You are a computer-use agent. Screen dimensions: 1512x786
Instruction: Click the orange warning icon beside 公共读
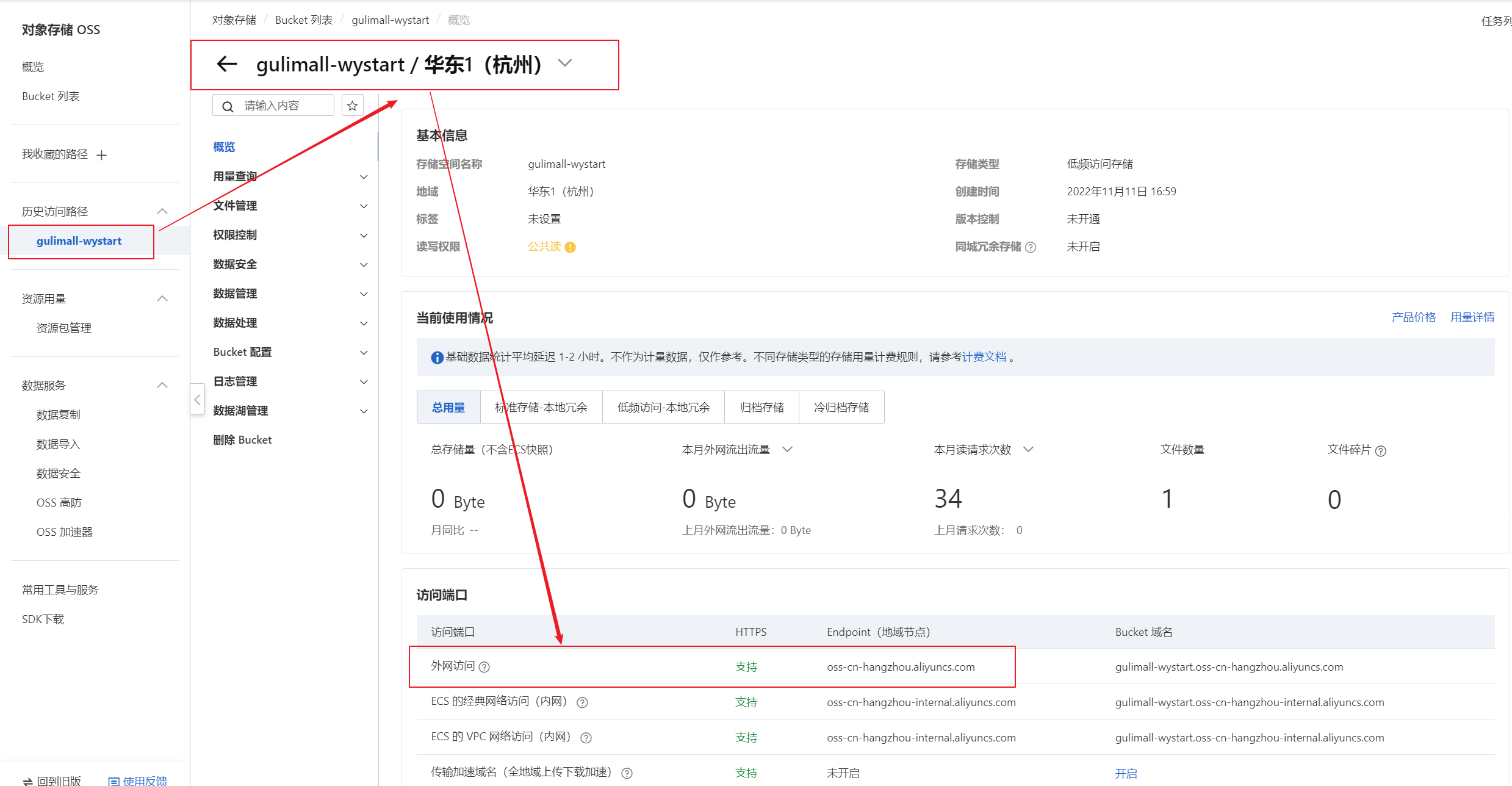point(570,247)
